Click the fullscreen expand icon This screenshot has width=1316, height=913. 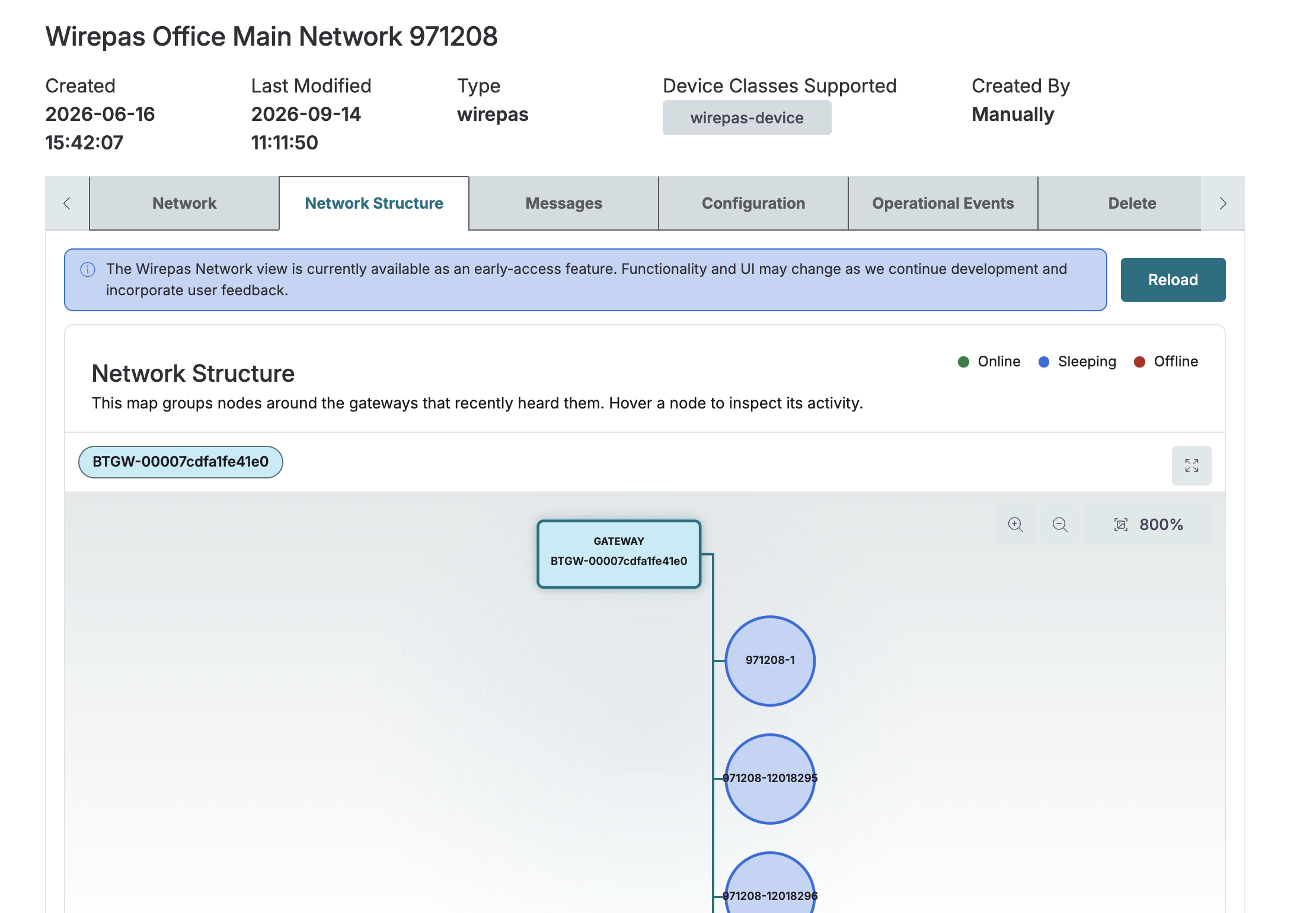tap(1192, 465)
